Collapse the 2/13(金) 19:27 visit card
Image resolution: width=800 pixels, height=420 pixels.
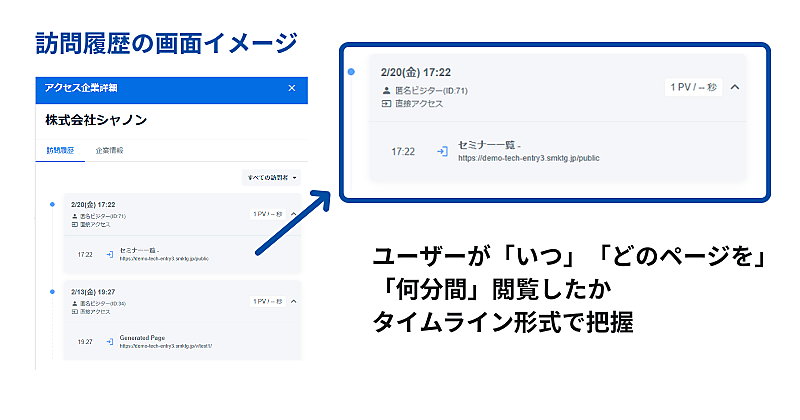click(x=294, y=301)
